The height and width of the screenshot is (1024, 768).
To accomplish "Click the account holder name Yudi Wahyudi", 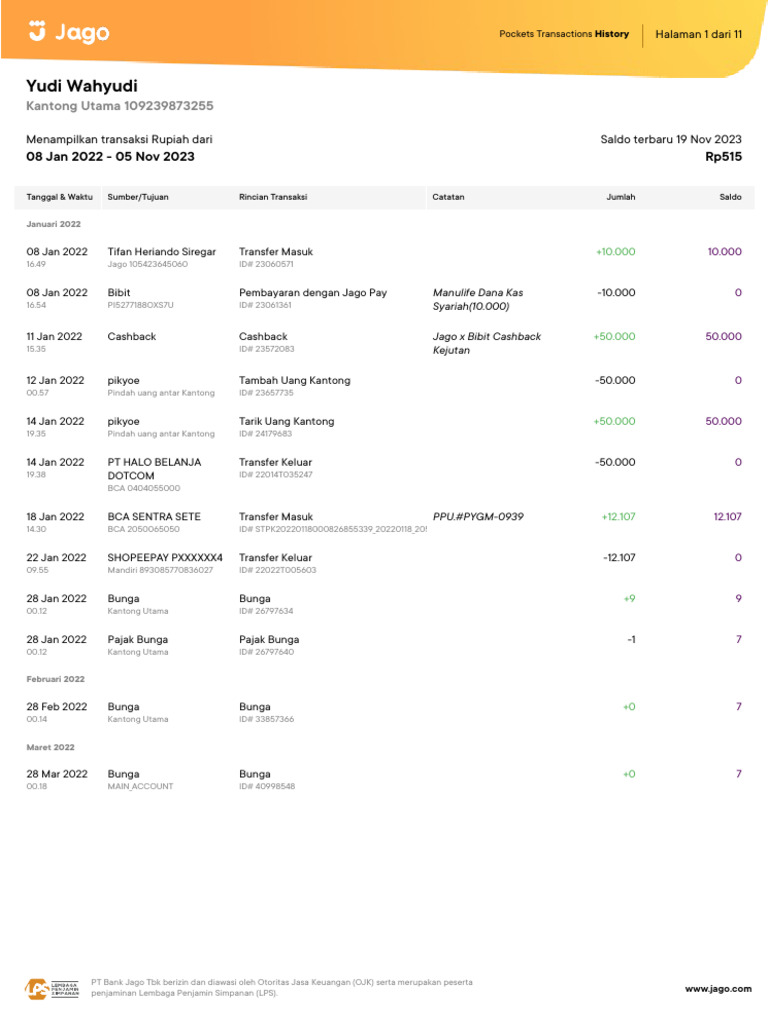I will coord(82,86).
